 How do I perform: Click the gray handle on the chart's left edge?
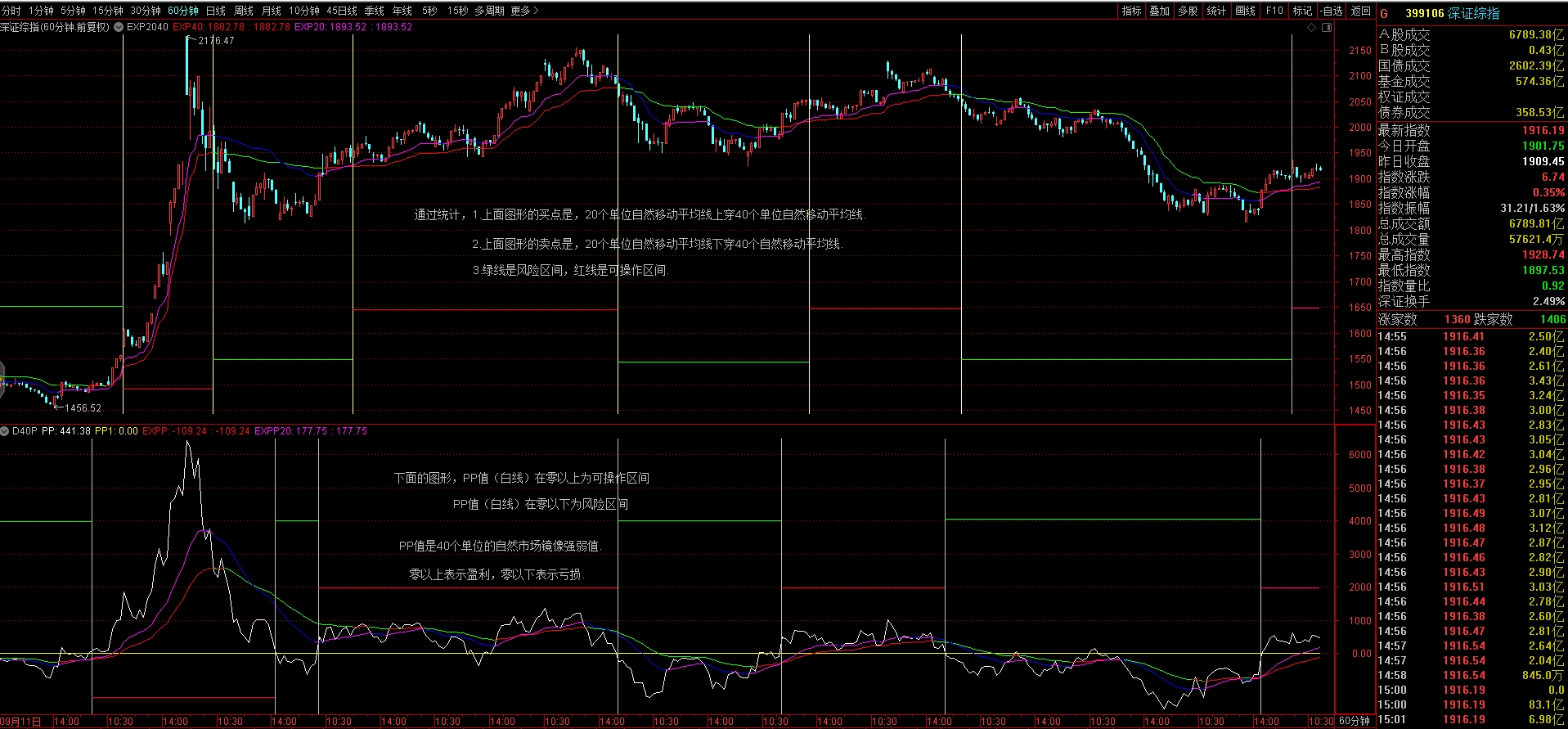2,380
